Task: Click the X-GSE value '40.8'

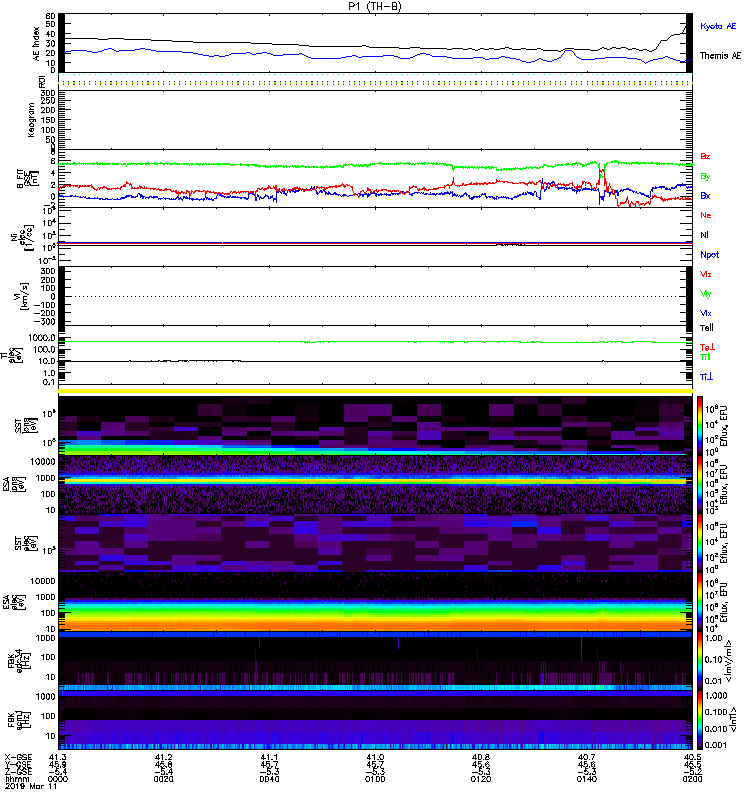Action: pos(481,757)
